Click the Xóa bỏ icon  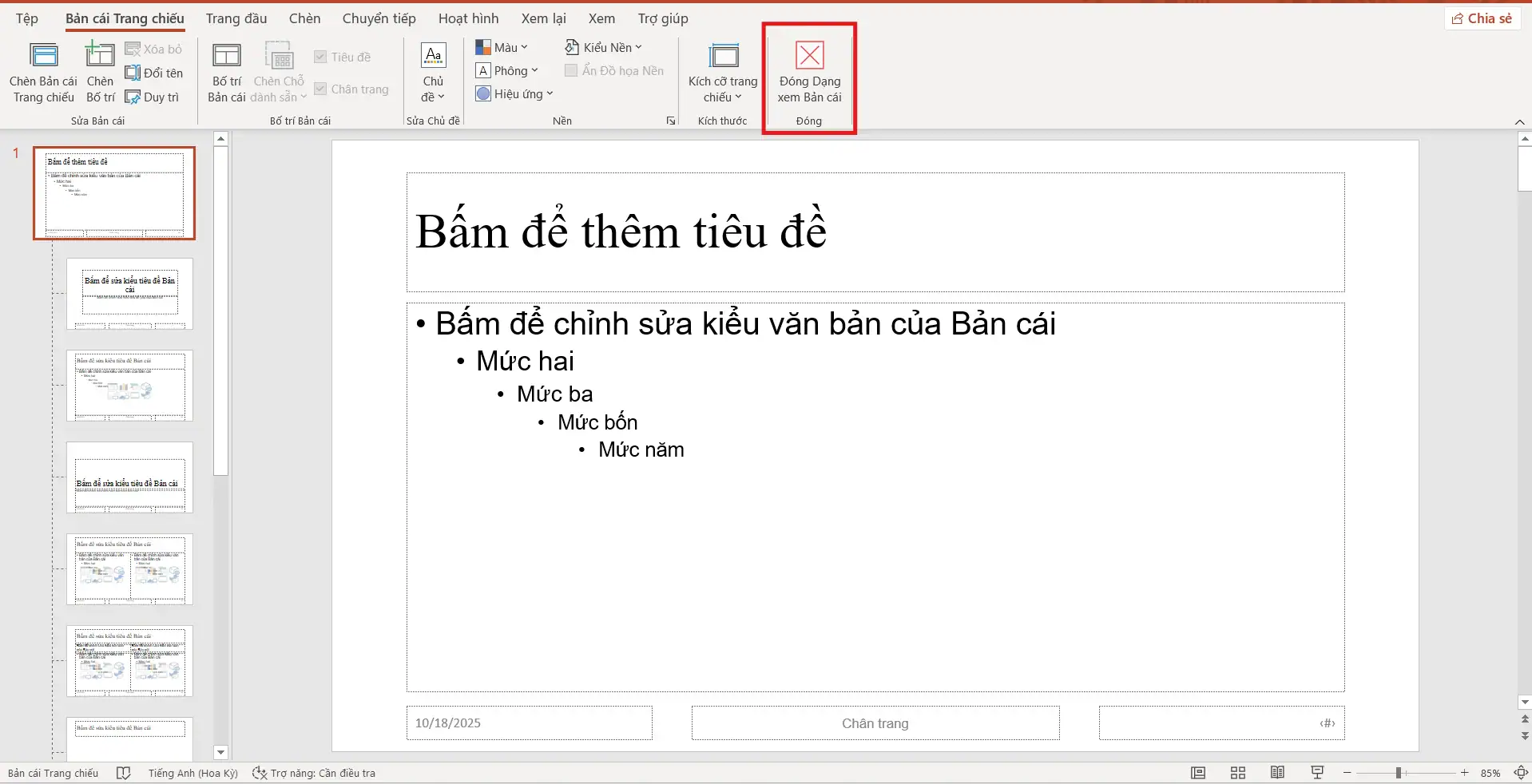tap(154, 49)
